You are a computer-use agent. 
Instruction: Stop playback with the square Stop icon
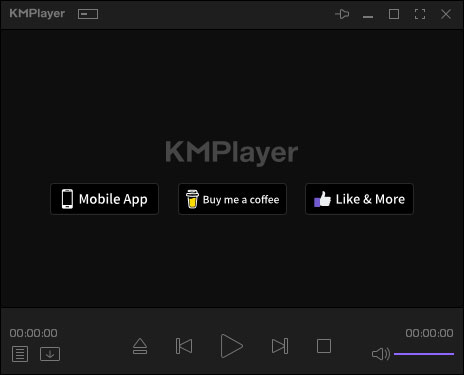tap(324, 346)
